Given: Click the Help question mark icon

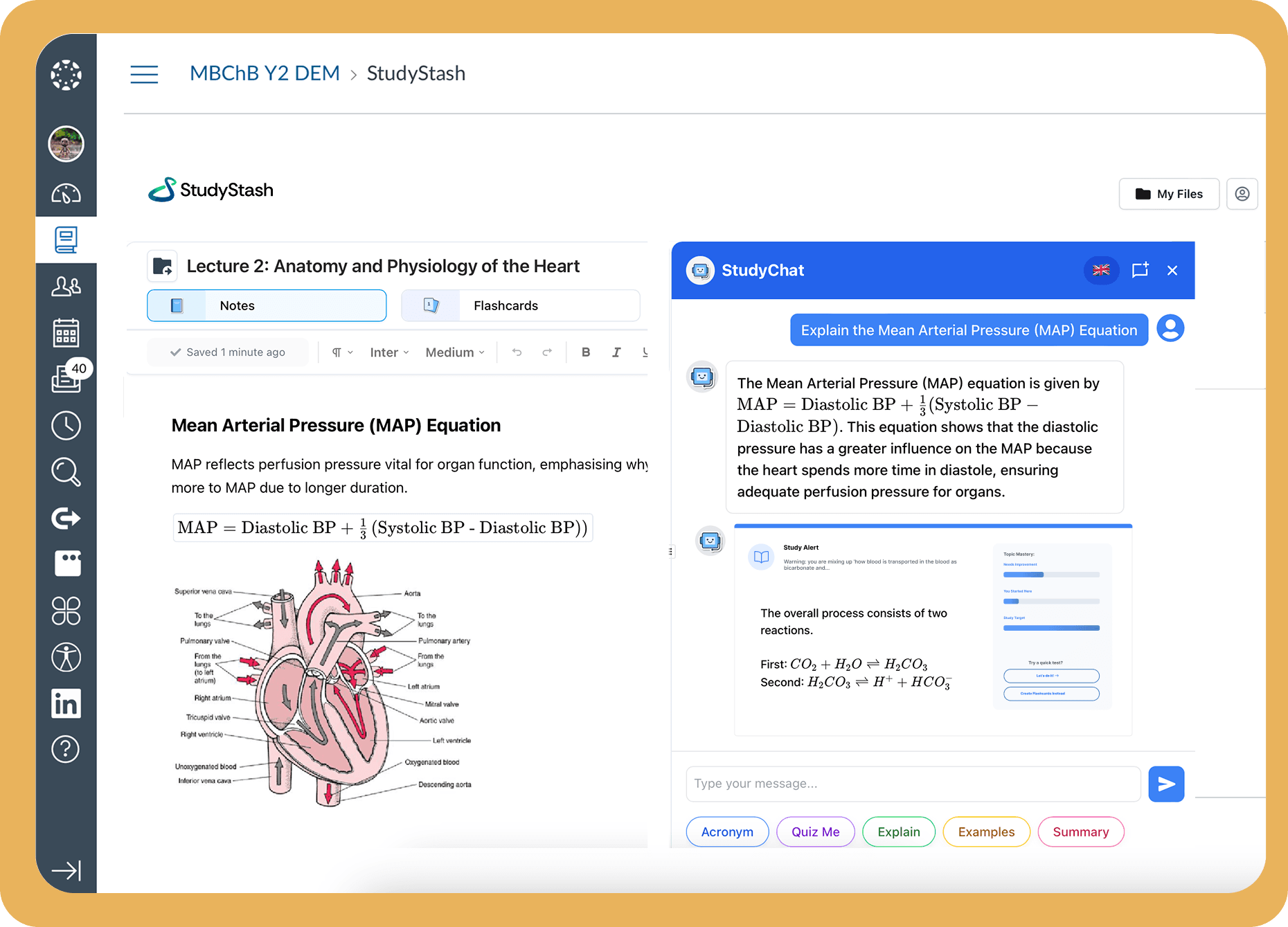Looking at the screenshot, I should (x=66, y=749).
